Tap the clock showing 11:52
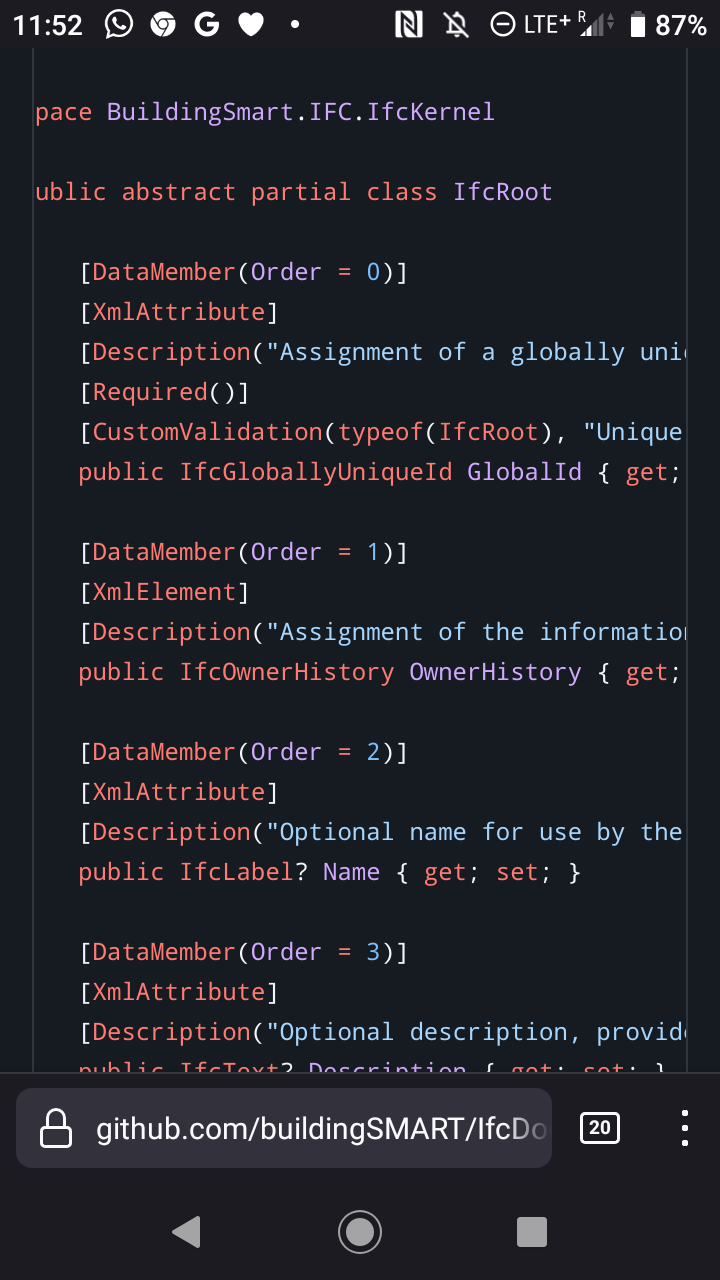Image resolution: width=720 pixels, height=1280 pixels. coord(47,23)
